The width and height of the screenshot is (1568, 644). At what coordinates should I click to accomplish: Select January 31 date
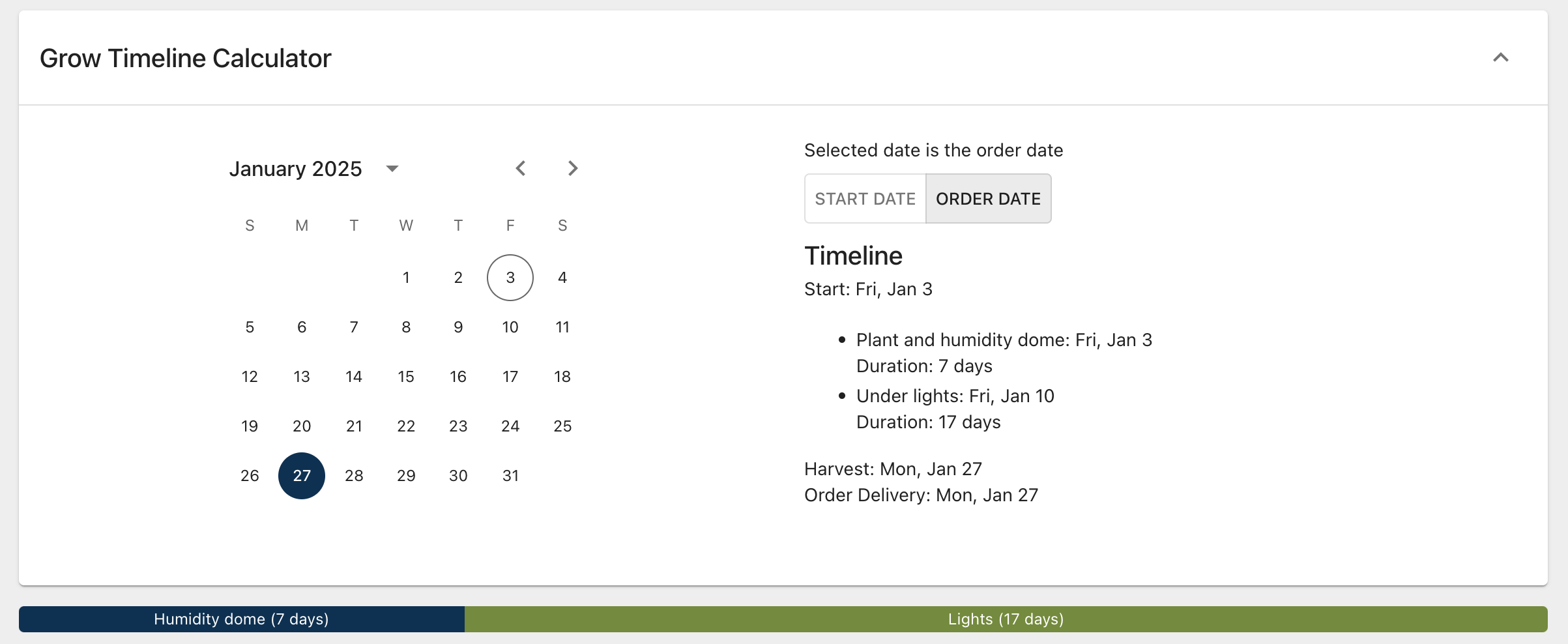click(510, 476)
